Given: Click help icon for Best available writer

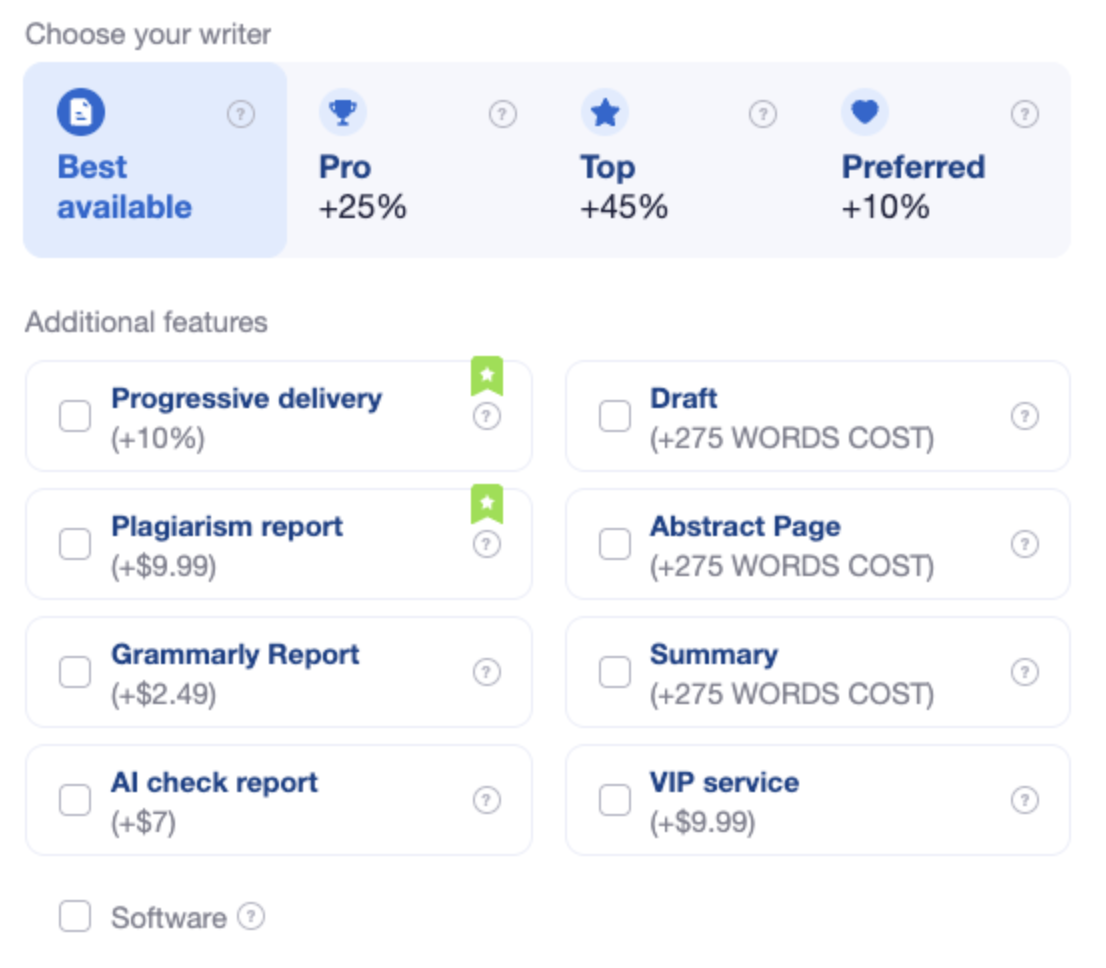Looking at the screenshot, I should point(240,115).
